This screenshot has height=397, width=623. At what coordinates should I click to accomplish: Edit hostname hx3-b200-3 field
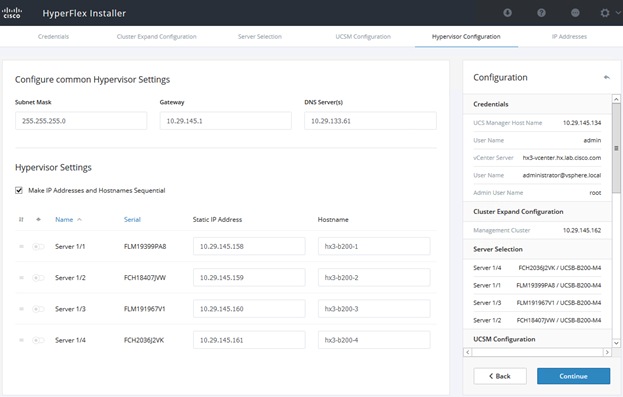coord(374,309)
